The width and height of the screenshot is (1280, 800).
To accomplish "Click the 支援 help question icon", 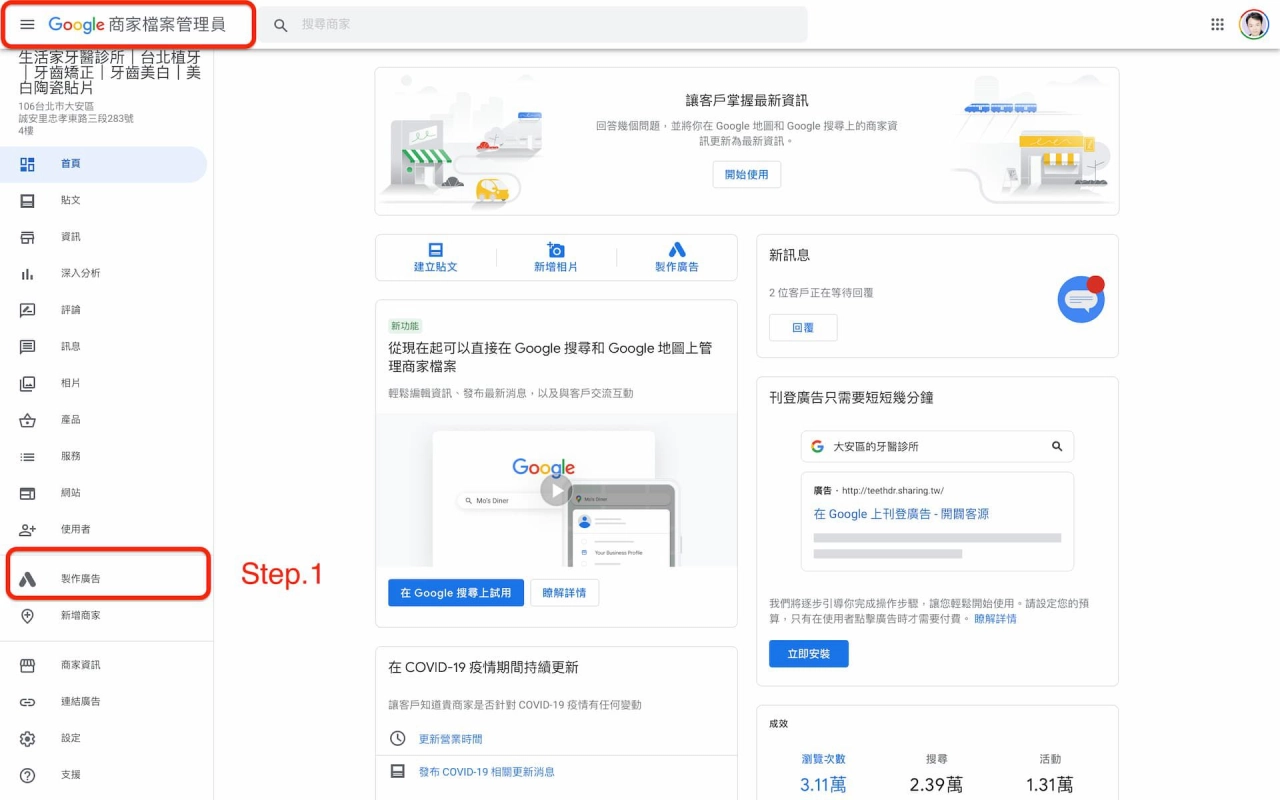I will [x=28, y=775].
